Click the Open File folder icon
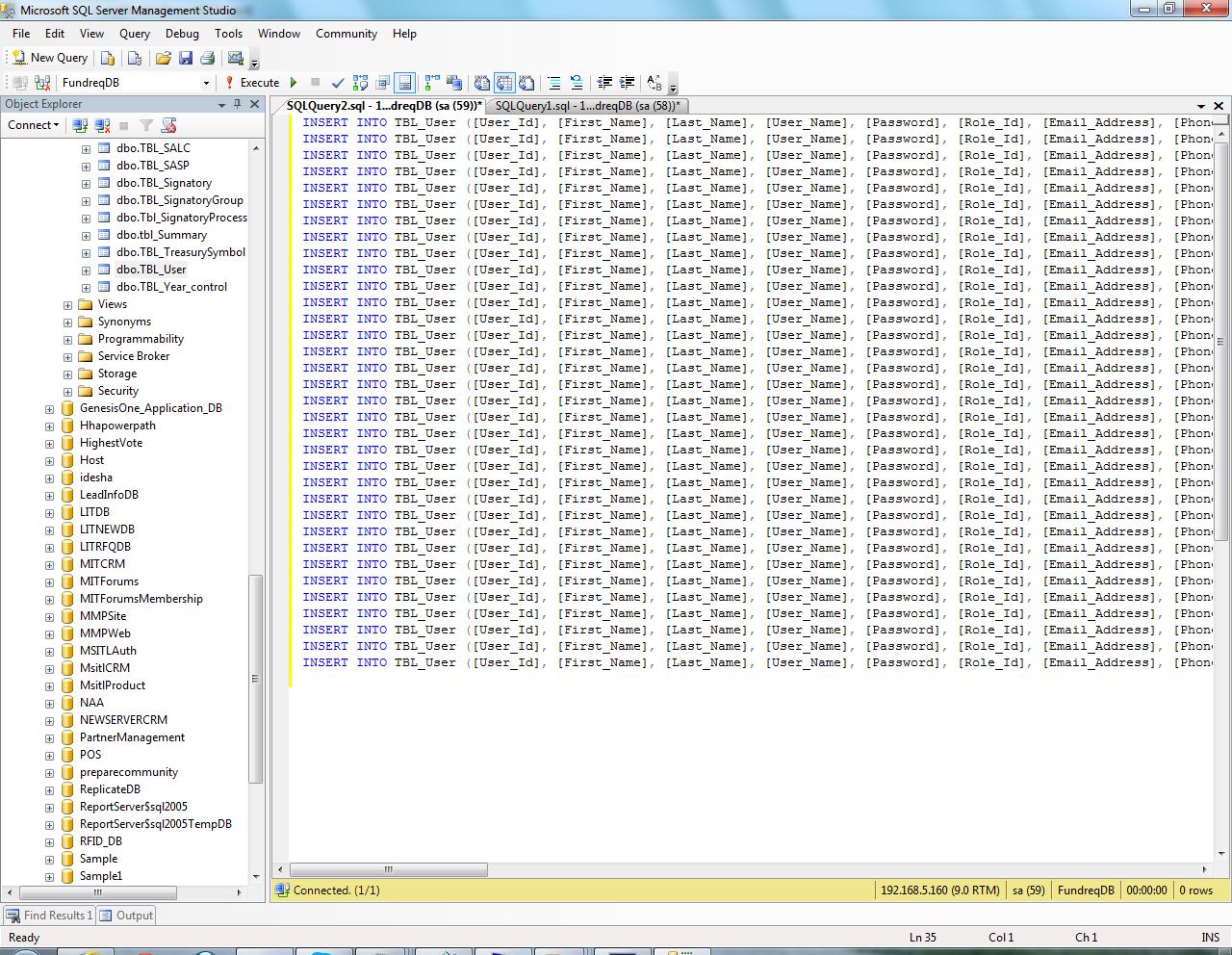 (x=164, y=58)
